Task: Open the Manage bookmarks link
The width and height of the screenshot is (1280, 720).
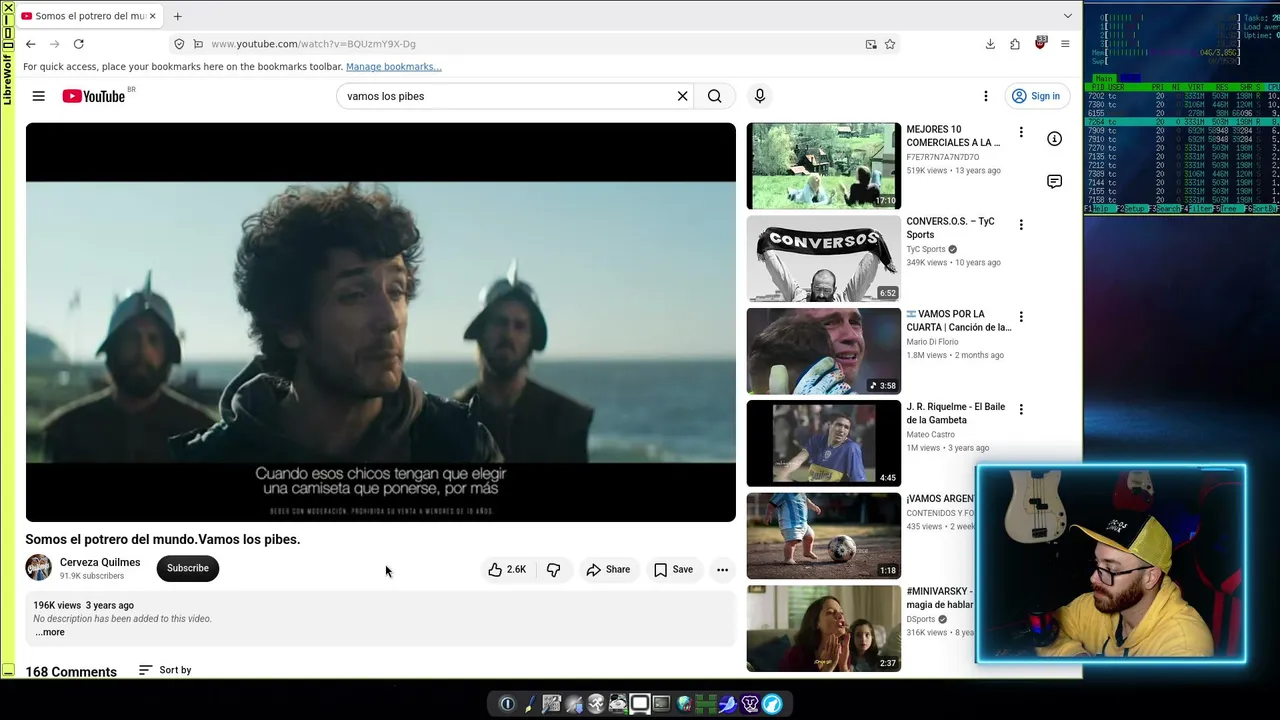Action: tap(394, 67)
